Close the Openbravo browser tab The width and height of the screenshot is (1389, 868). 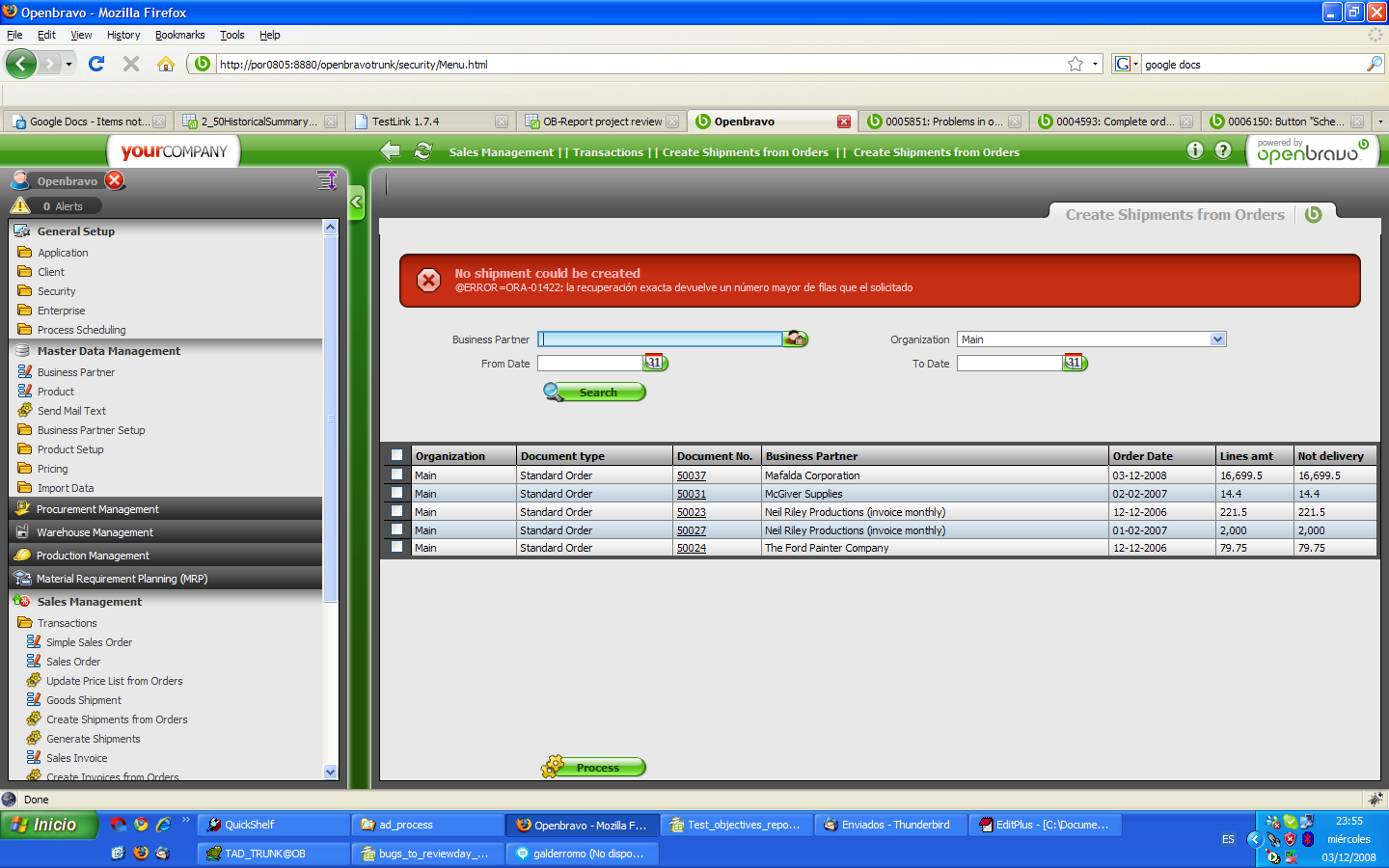pyautogui.click(x=844, y=122)
